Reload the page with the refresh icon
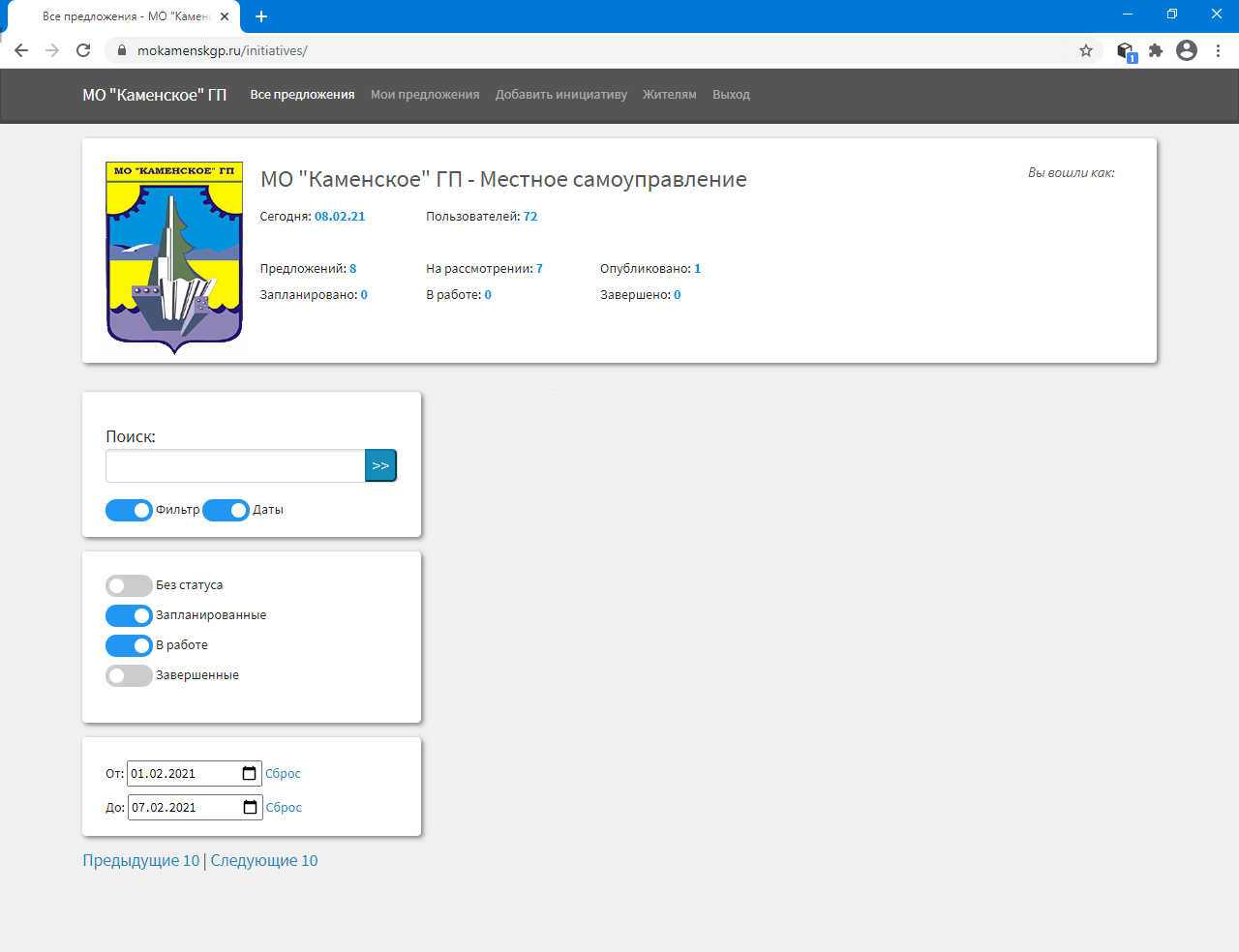1239x952 pixels. coord(83,50)
